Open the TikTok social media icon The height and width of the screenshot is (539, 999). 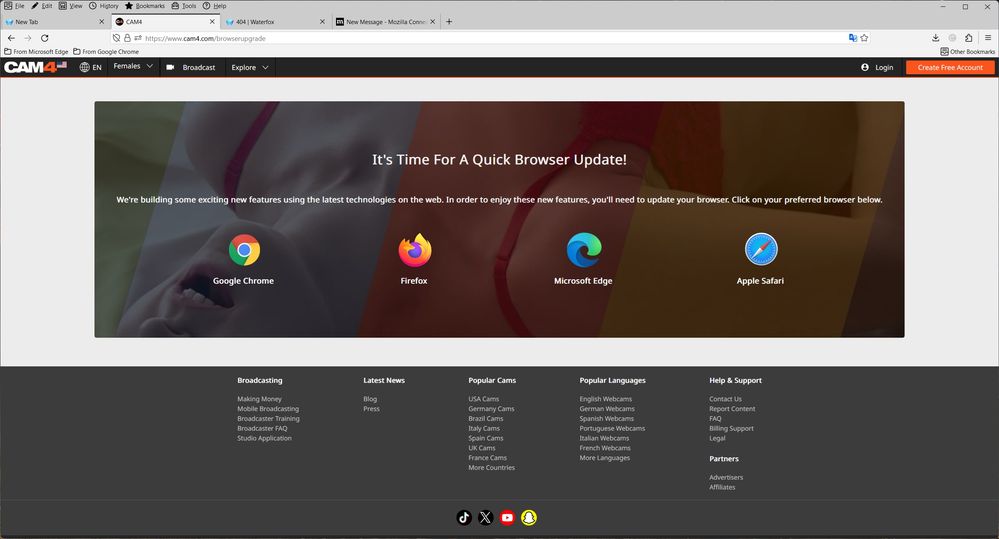[x=464, y=517]
